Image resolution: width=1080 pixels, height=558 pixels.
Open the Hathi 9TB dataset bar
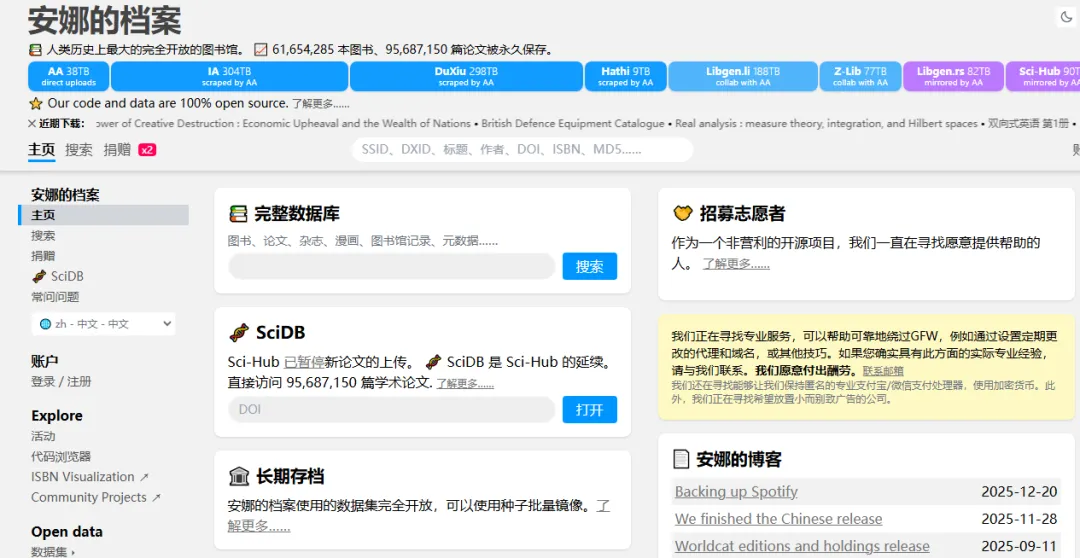(625, 76)
